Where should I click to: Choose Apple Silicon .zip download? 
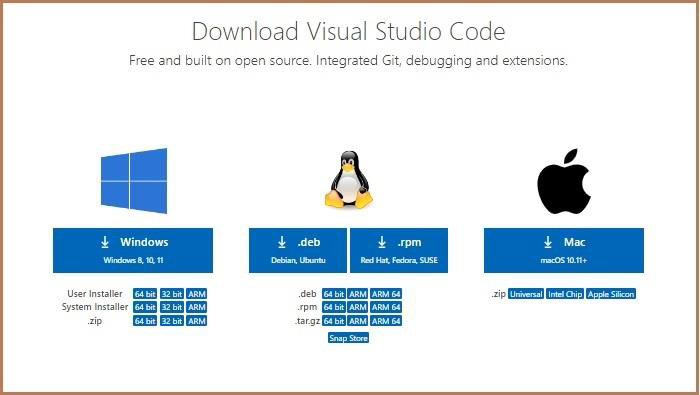(x=611, y=294)
